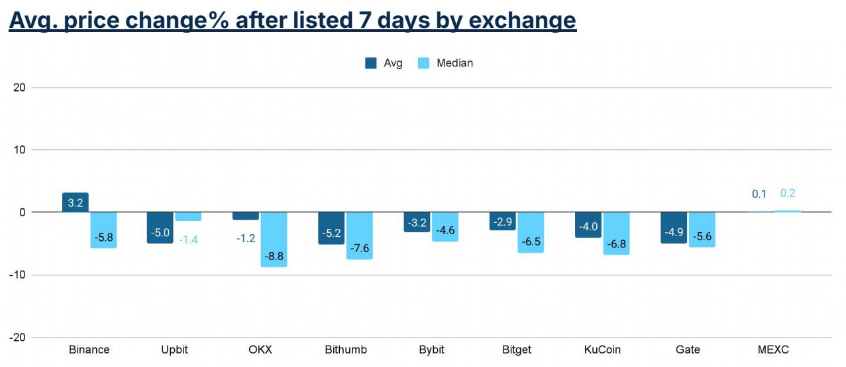Image resolution: width=846 pixels, height=367 pixels.
Task: Click the Avg legend text
Action: (x=393, y=63)
